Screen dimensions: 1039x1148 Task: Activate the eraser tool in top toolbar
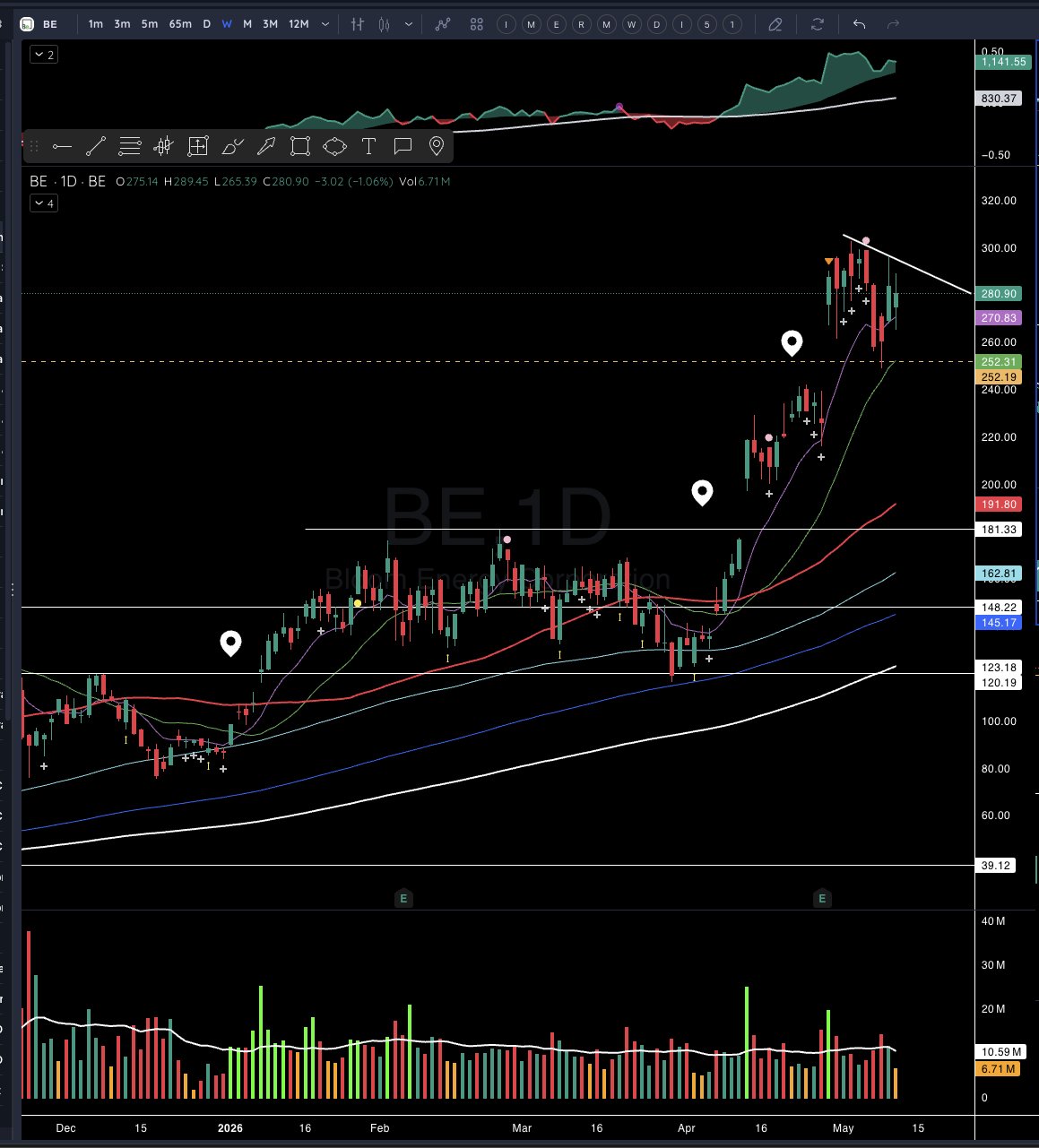(775, 24)
